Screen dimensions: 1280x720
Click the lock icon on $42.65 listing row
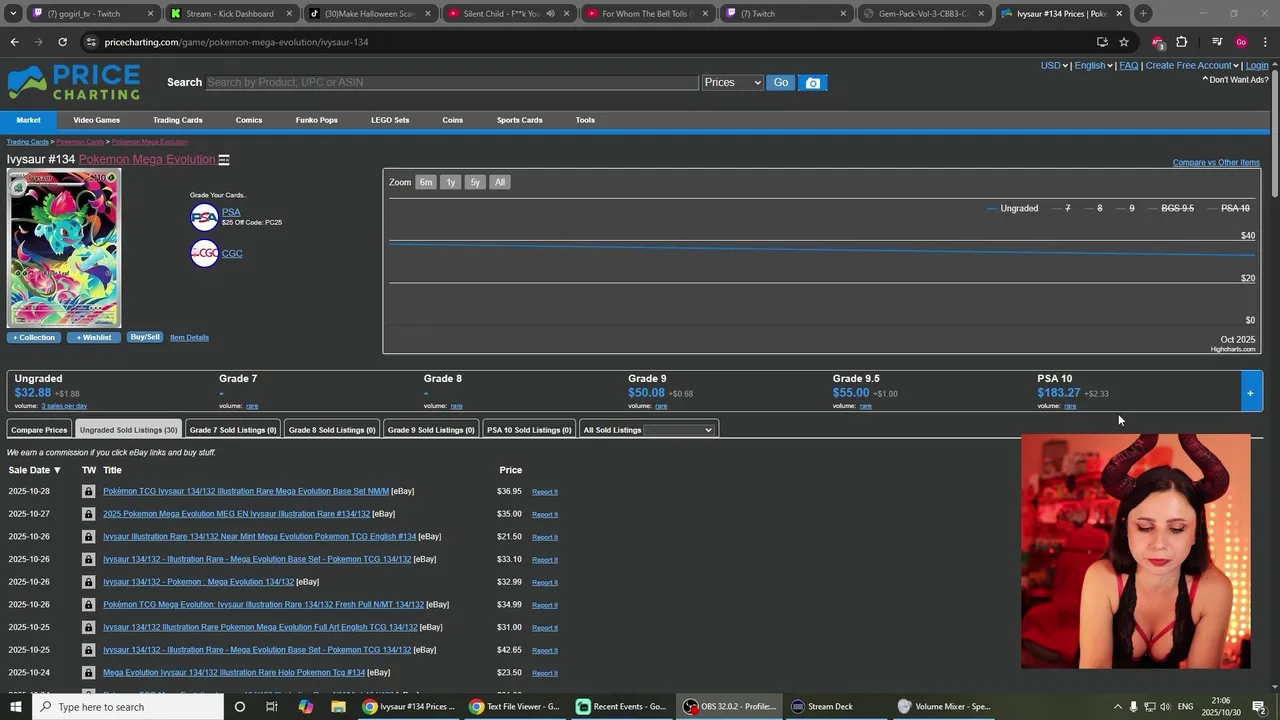coord(88,650)
